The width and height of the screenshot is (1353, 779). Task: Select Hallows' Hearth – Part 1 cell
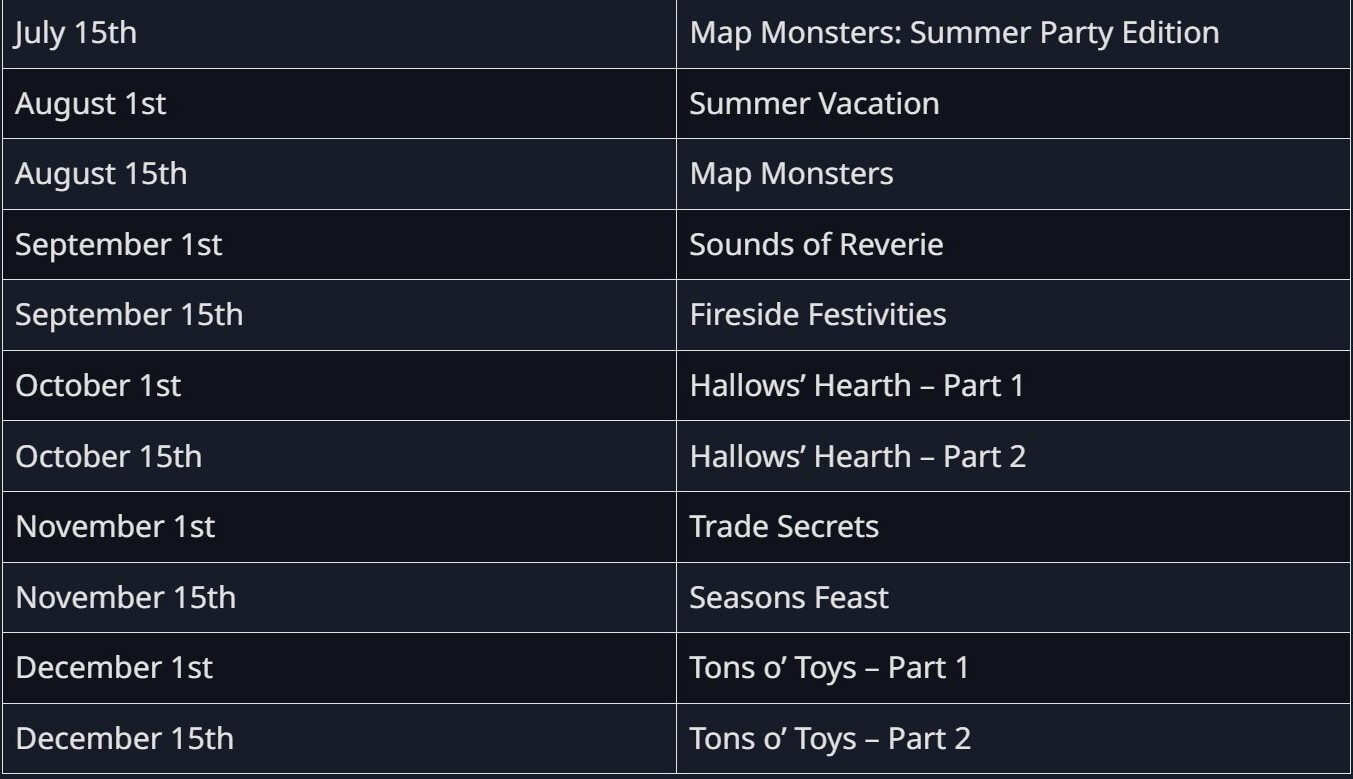[856, 385]
